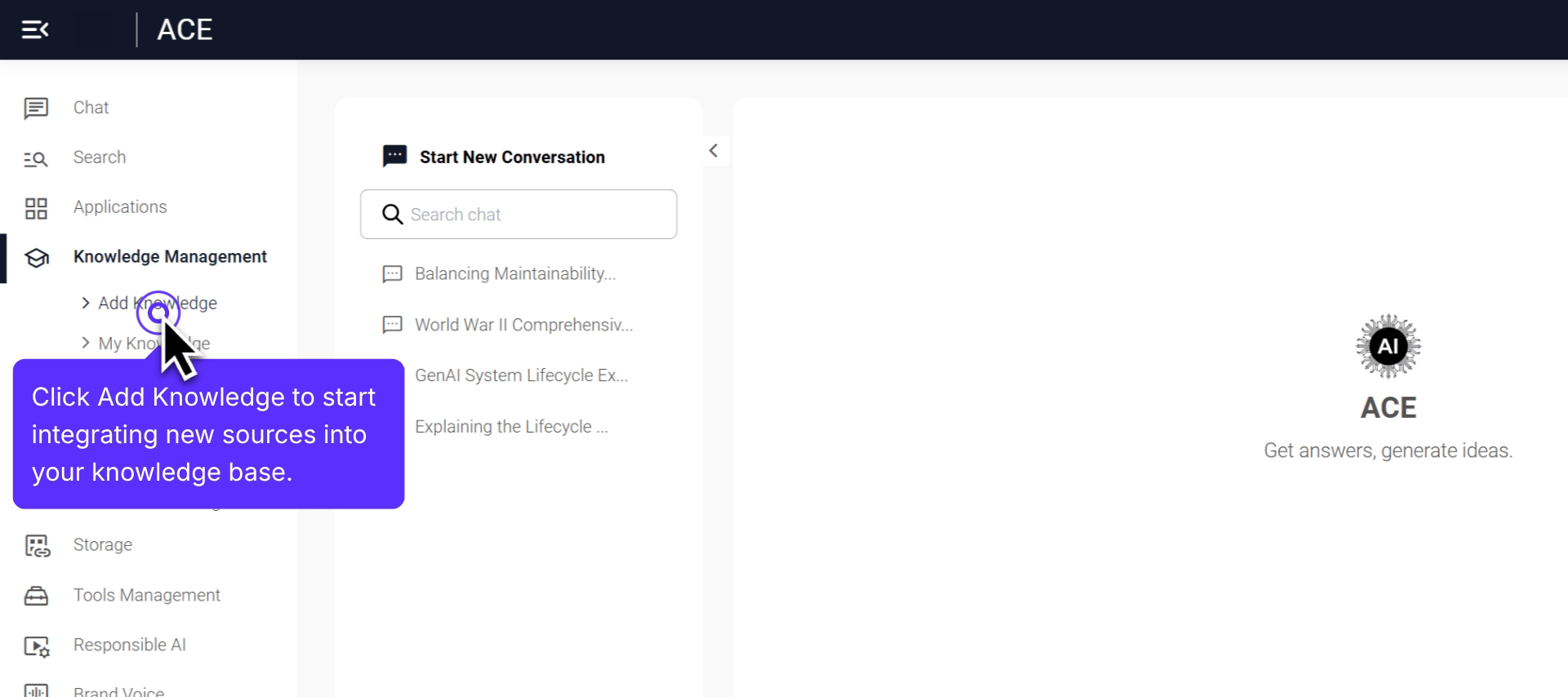Collapse the conversation list panel arrow

click(714, 151)
